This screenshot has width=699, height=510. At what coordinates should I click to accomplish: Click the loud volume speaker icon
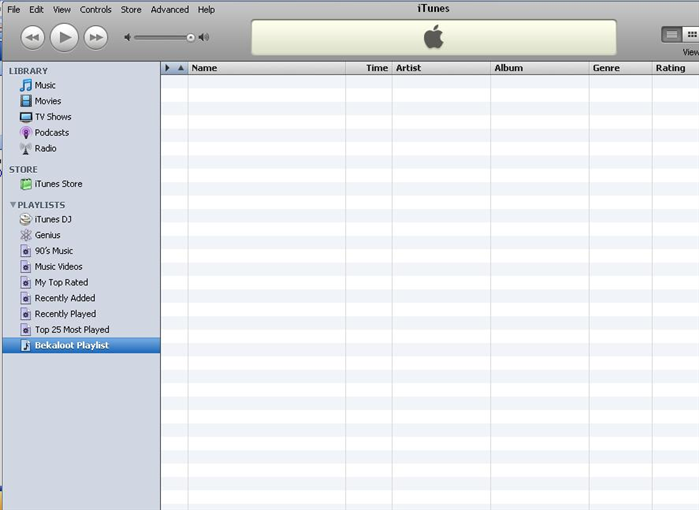(204, 37)
